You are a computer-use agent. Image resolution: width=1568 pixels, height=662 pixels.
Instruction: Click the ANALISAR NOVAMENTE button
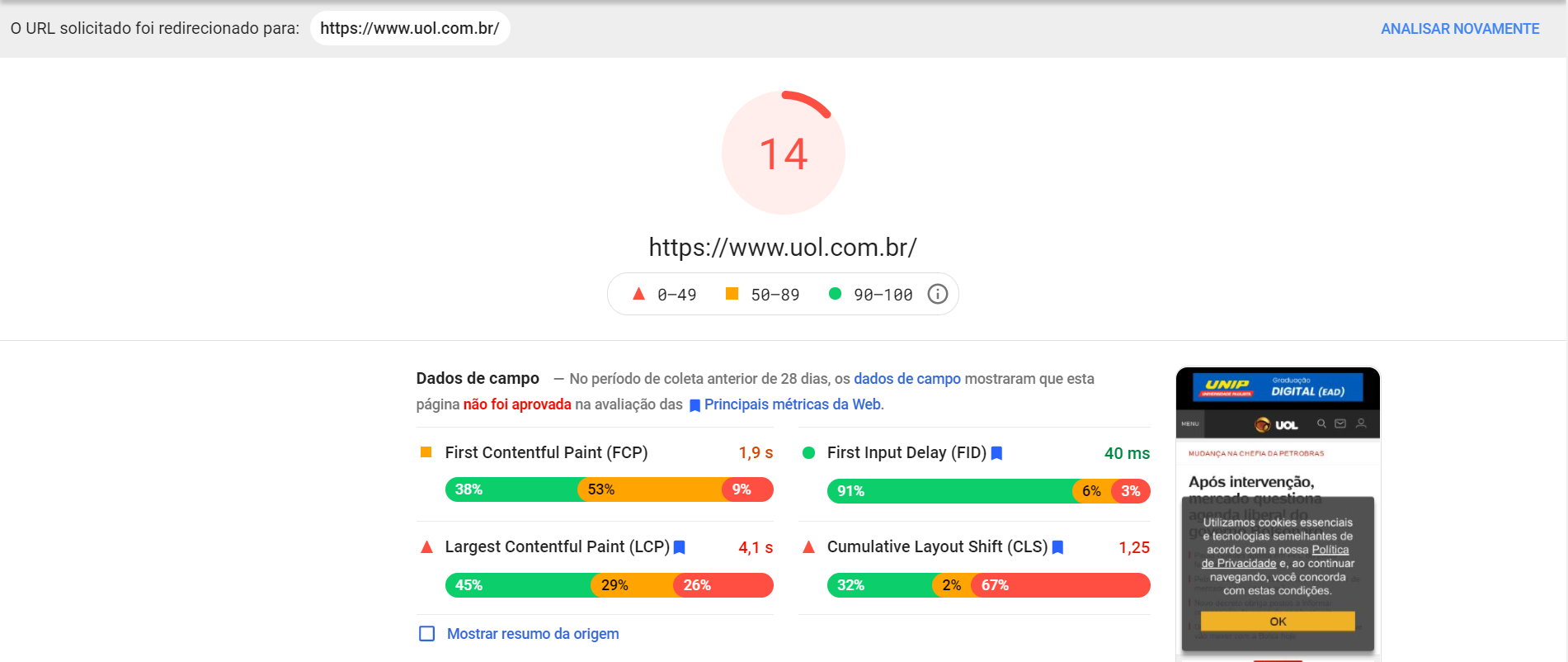[x=1460, y=29]
